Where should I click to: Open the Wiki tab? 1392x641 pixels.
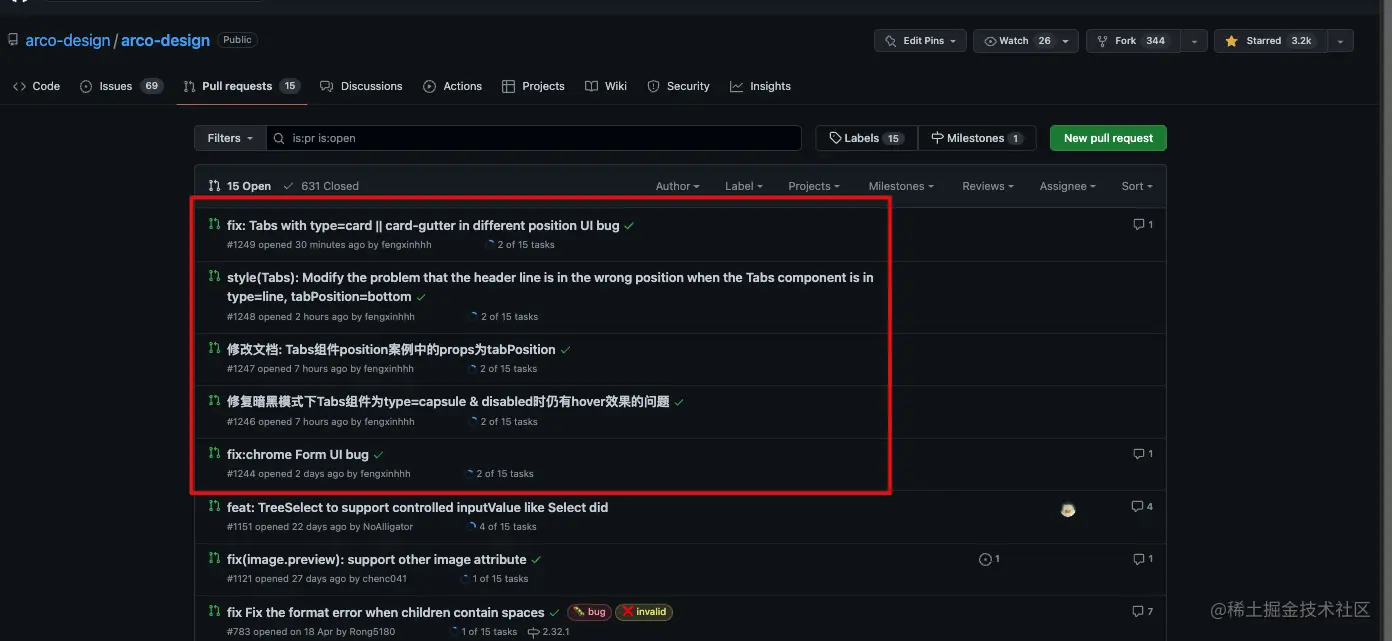(606, 86)
